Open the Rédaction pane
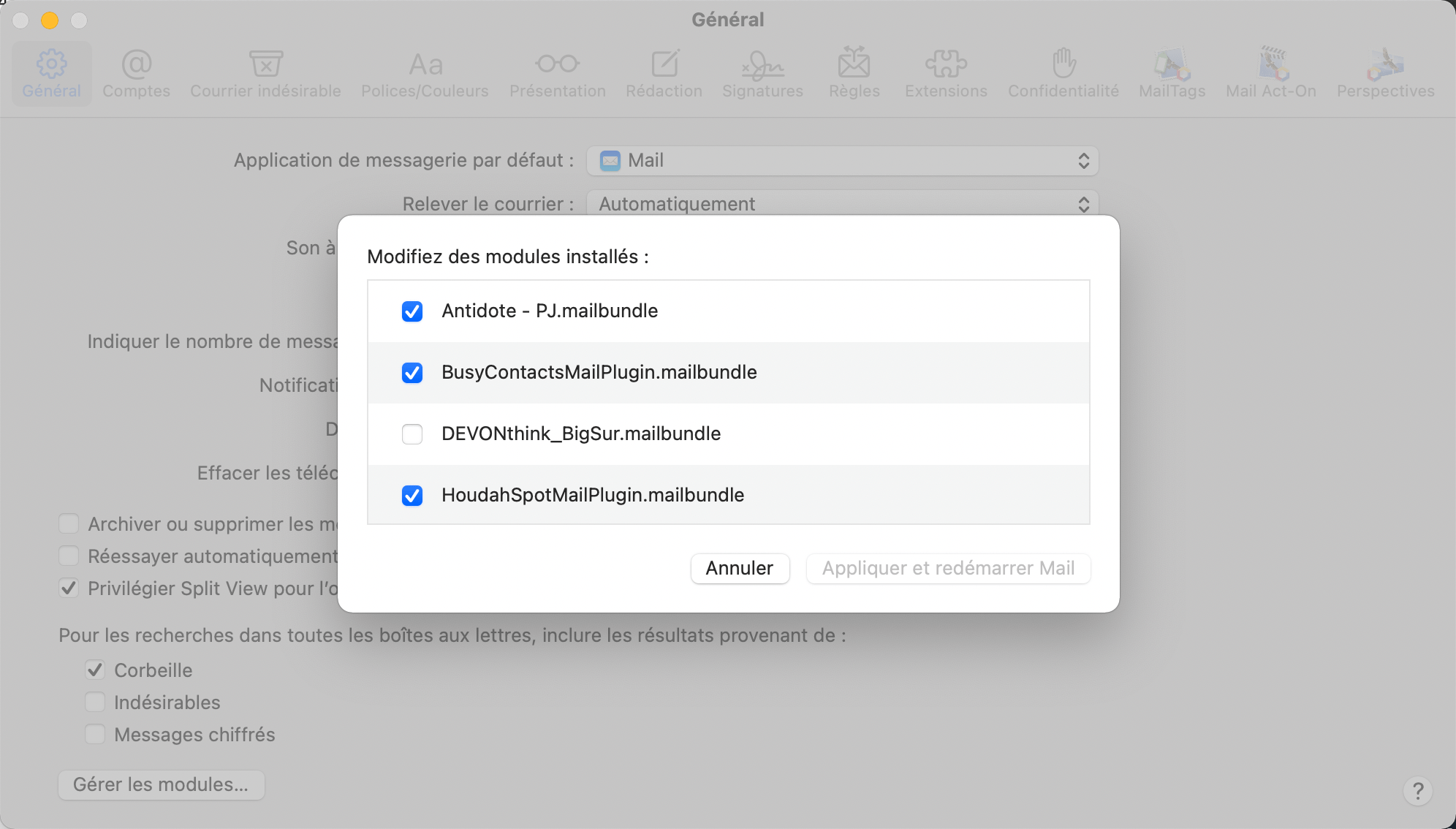Screen dimensions: 1456x829 coord(664,74)
